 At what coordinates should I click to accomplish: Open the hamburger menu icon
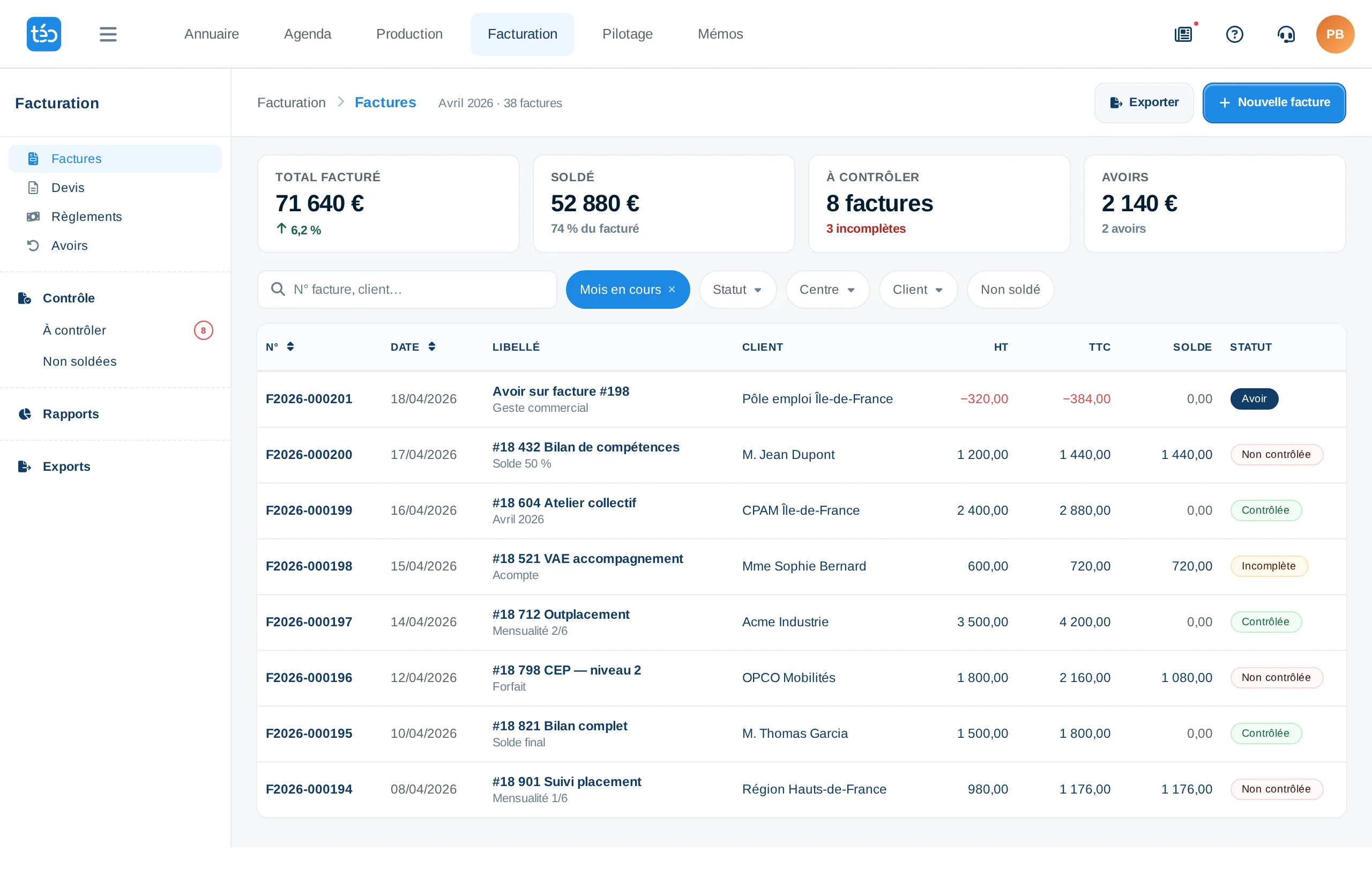[108, 34]
